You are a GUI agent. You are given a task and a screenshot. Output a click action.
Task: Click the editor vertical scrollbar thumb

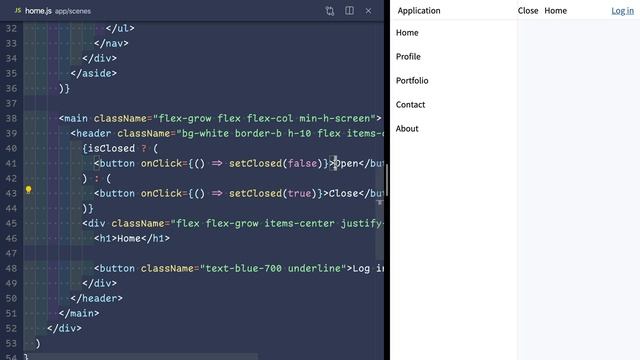386,180
